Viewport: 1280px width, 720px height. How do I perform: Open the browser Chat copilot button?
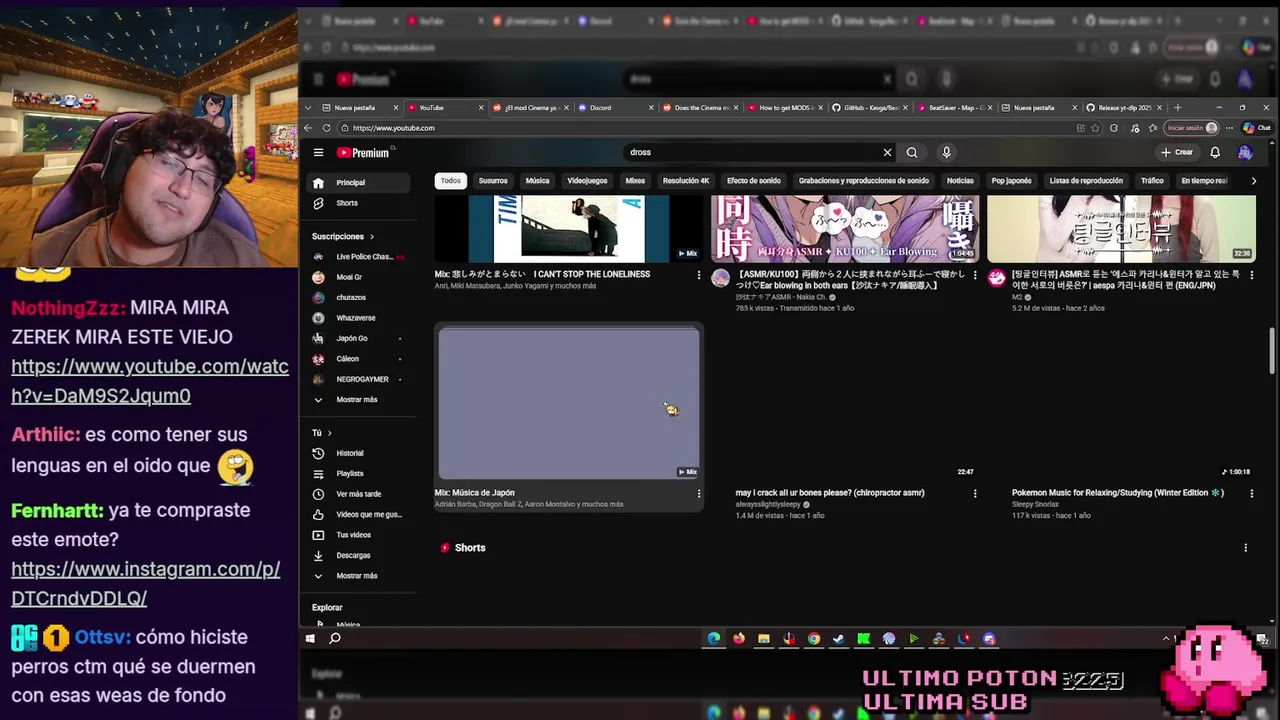coord(1256,128)
